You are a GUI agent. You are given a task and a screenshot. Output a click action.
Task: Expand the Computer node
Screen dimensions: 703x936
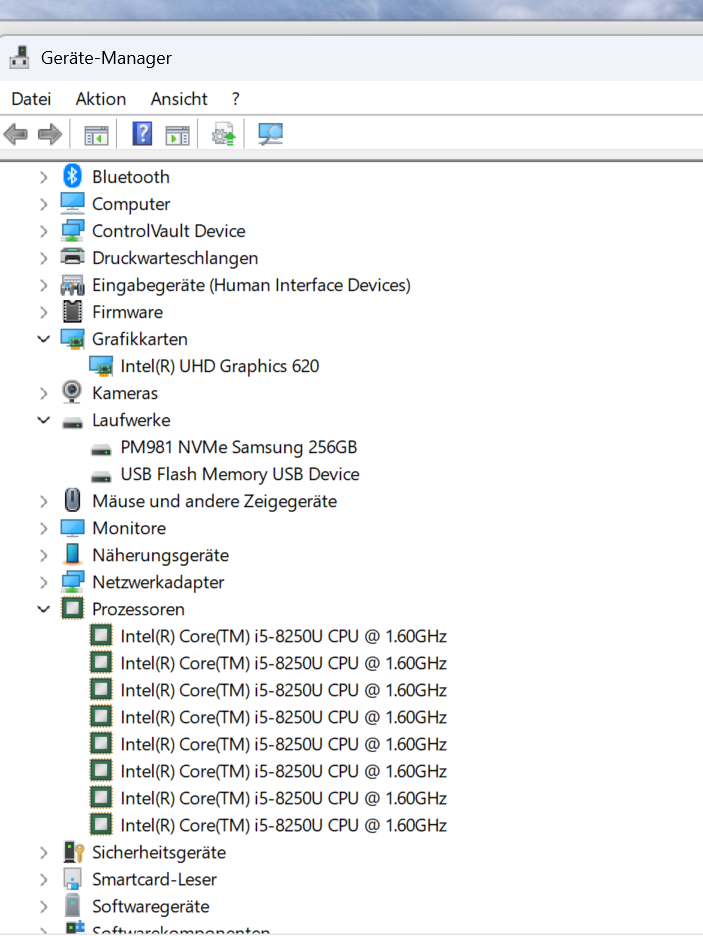coord(44,204)
